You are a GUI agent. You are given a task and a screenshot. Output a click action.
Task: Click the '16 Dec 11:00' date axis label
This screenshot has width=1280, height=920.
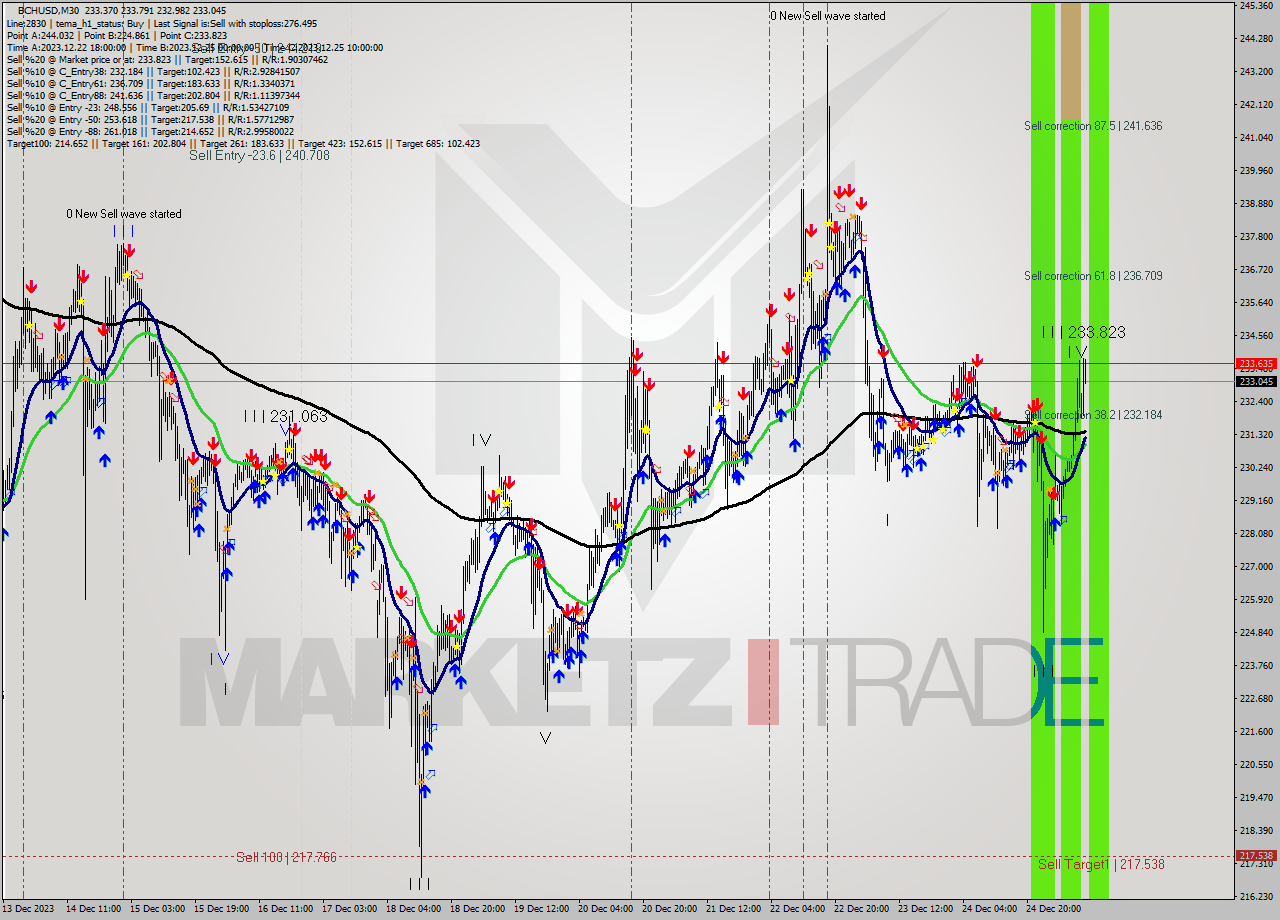point(285,909)
